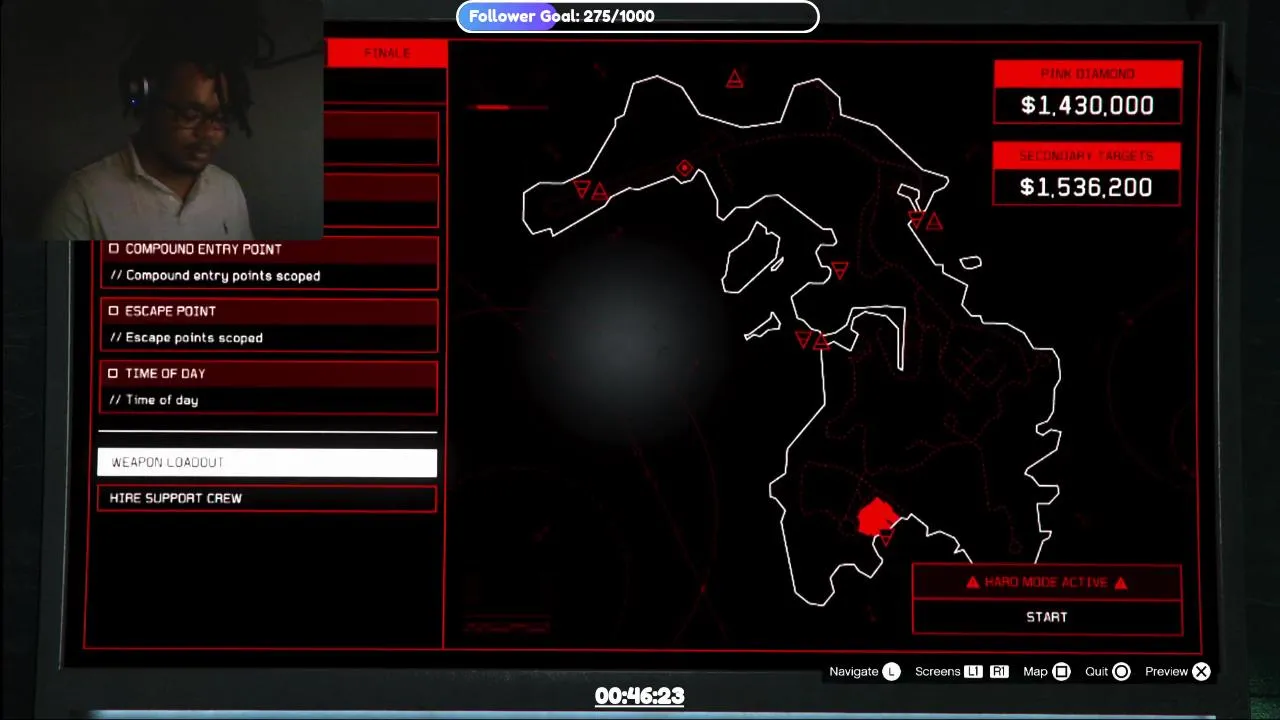Click the $1,430,000 primary target value
The height and width of the screenshot is (720, 1280).
(x=1088, y=105)
